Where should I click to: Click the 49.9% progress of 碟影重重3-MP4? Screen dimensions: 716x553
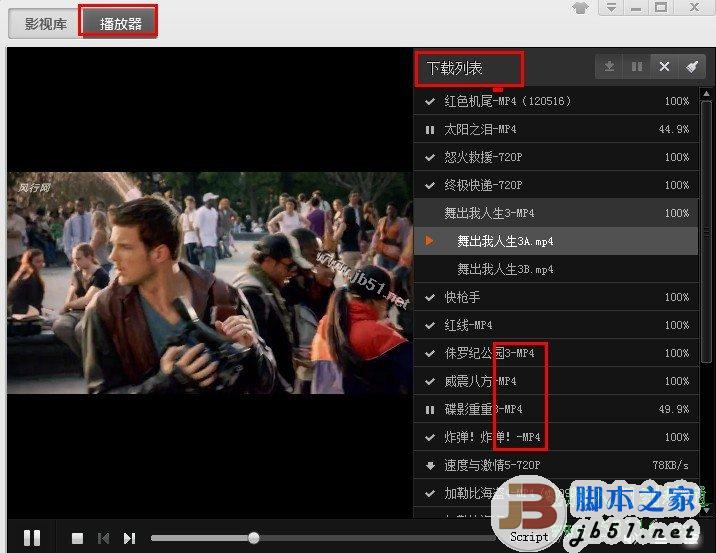[x=674, y=409]
